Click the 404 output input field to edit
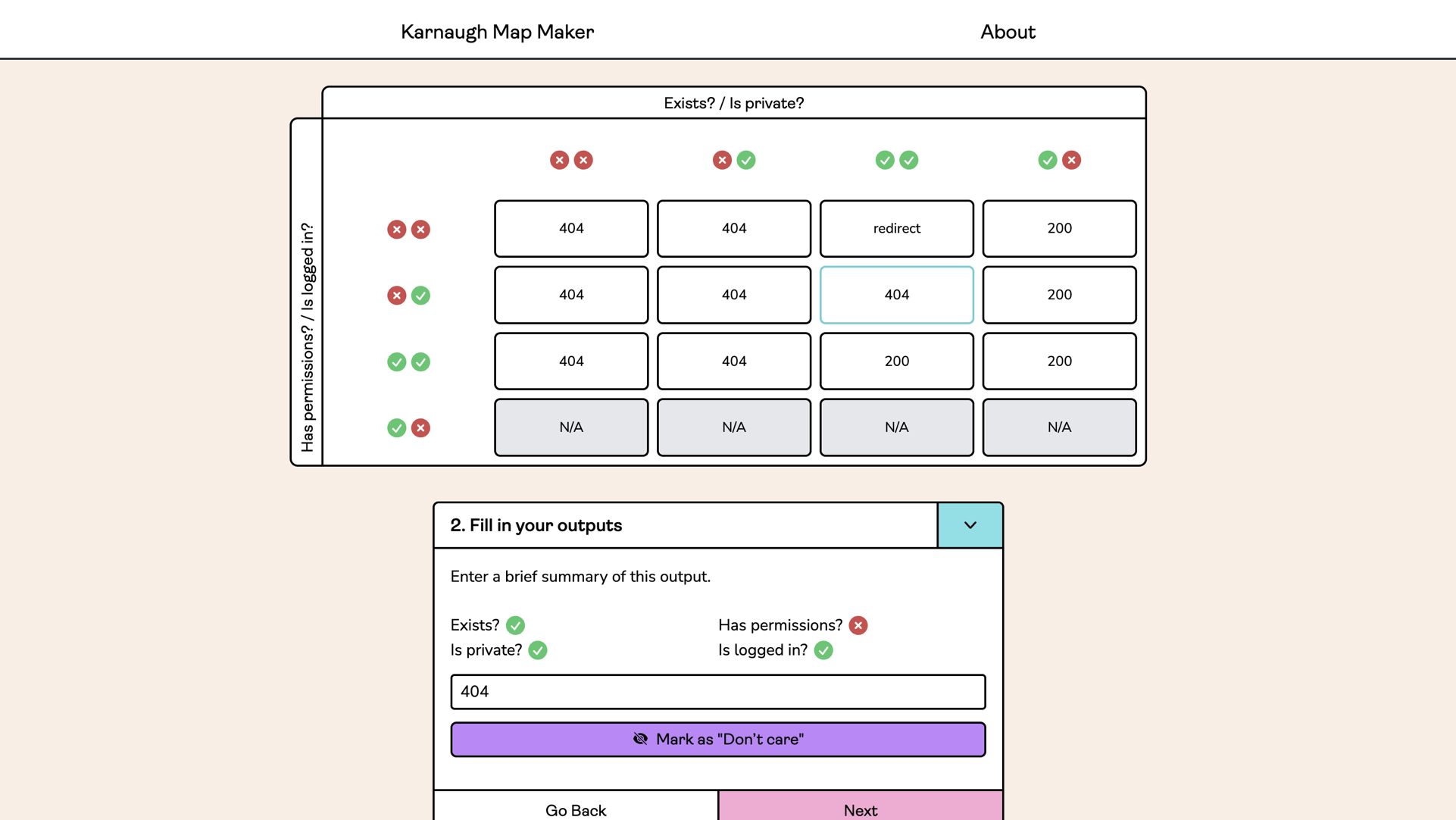This screenshot has height=820, width=1456. (x=717, y=691)
